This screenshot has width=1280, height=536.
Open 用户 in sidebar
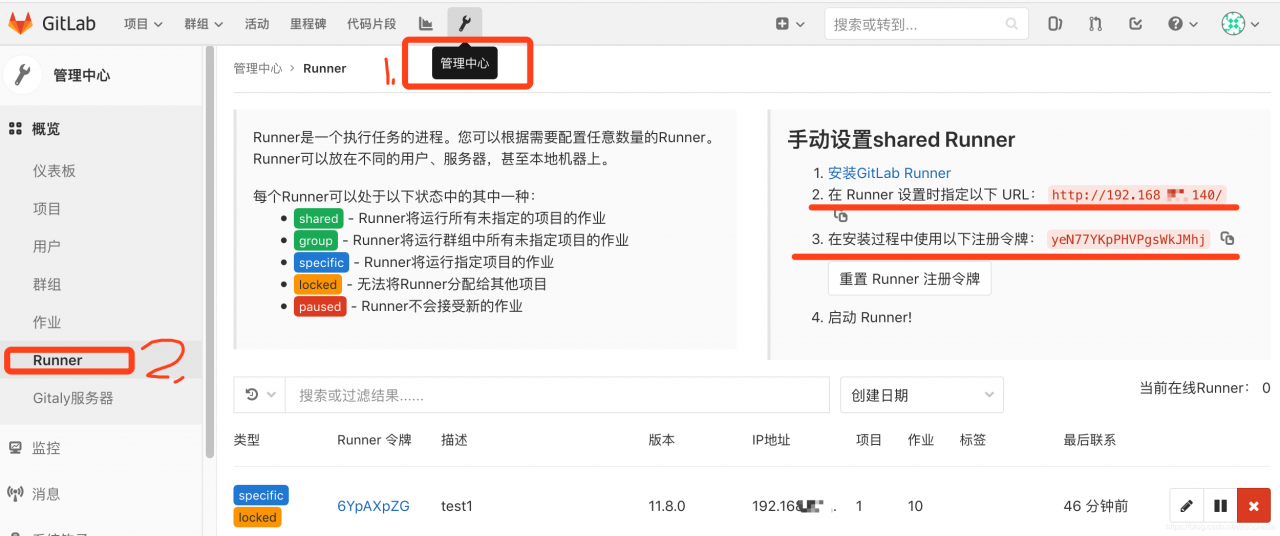[47, 247]
